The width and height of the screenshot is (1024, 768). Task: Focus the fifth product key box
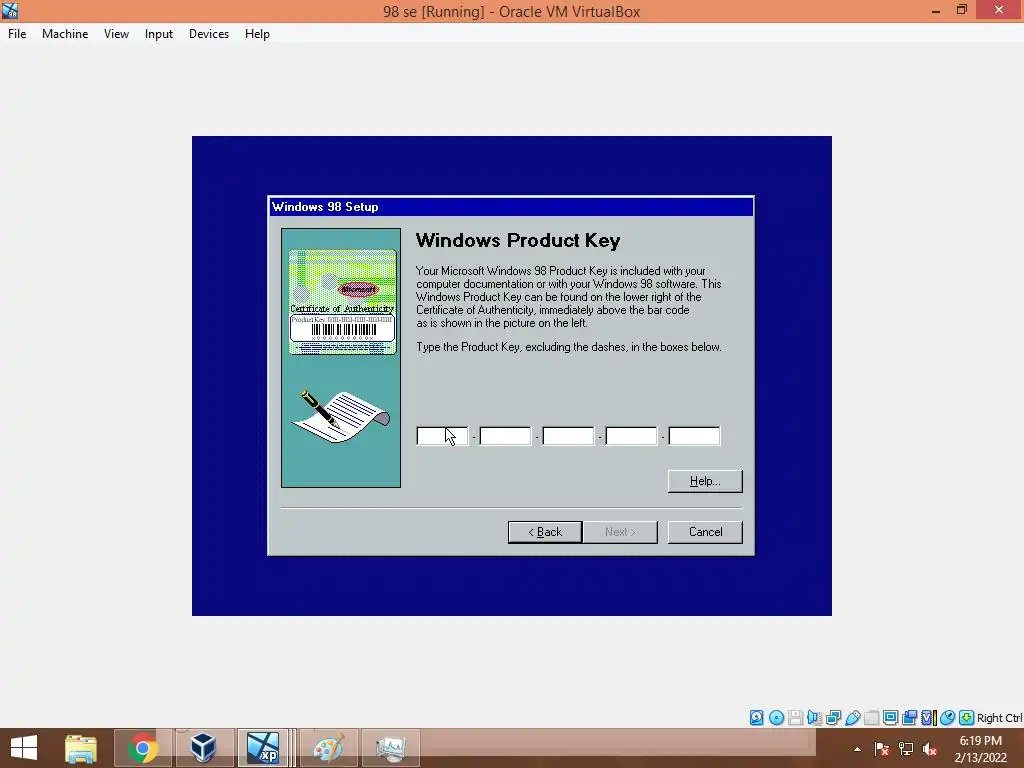(694, 436)
